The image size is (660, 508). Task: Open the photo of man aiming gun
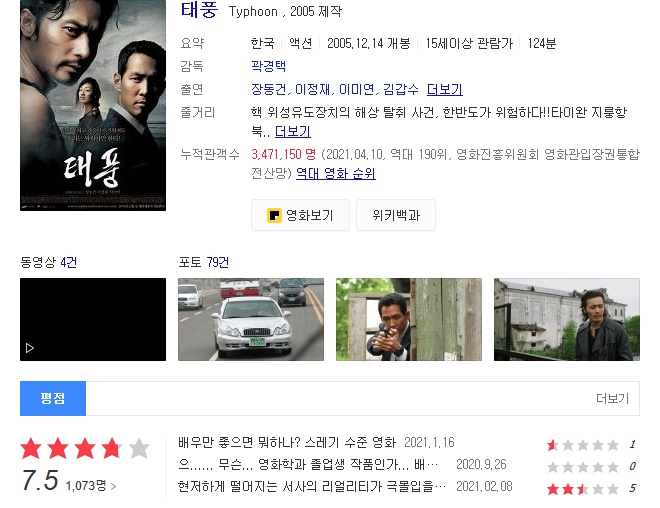pos(409,319)
